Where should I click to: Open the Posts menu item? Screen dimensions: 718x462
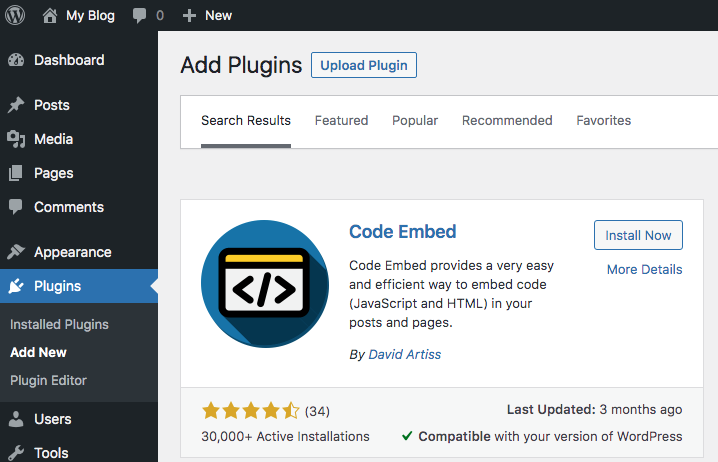[x=52, y=105]
